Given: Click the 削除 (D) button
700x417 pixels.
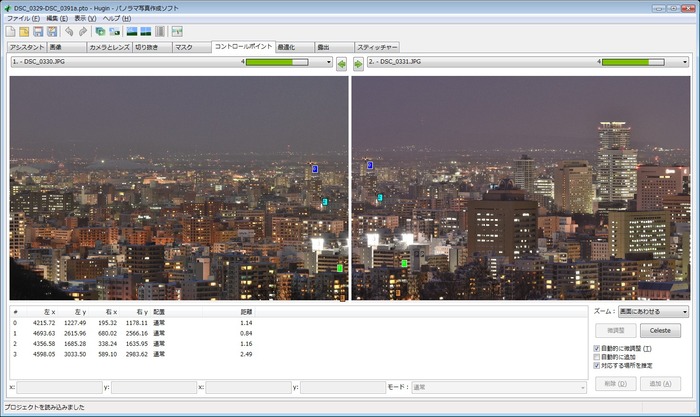Looking at the screenshot, I should point(616,384).
